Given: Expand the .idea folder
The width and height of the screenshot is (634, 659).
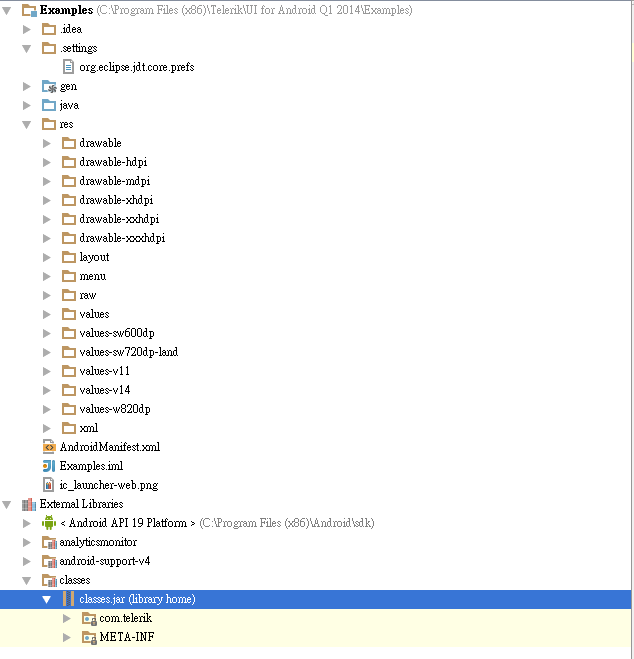Looking at the screenshot, I should click(27, 29).
